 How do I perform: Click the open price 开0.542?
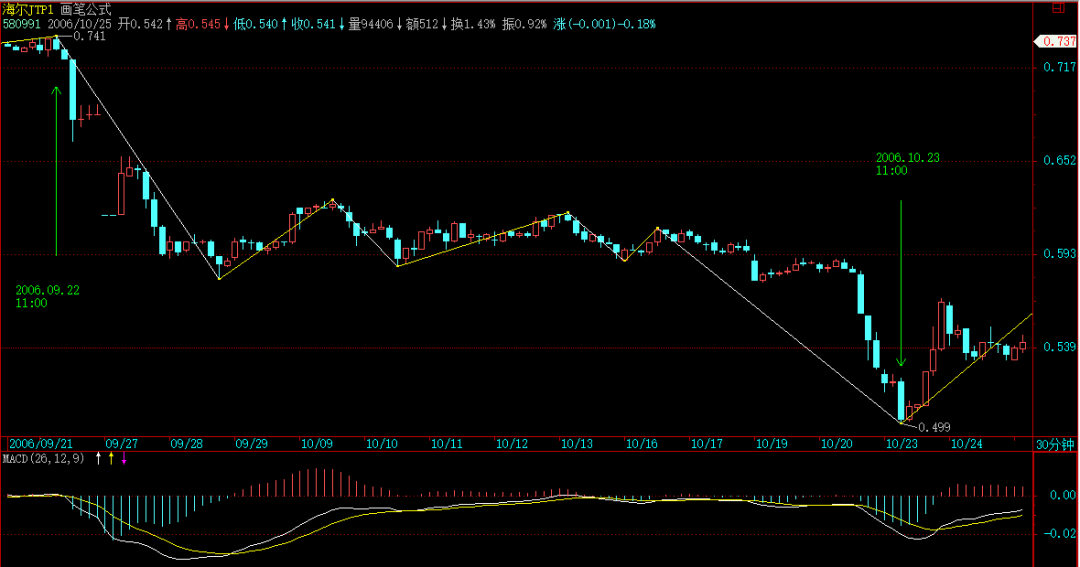(140, 24)
